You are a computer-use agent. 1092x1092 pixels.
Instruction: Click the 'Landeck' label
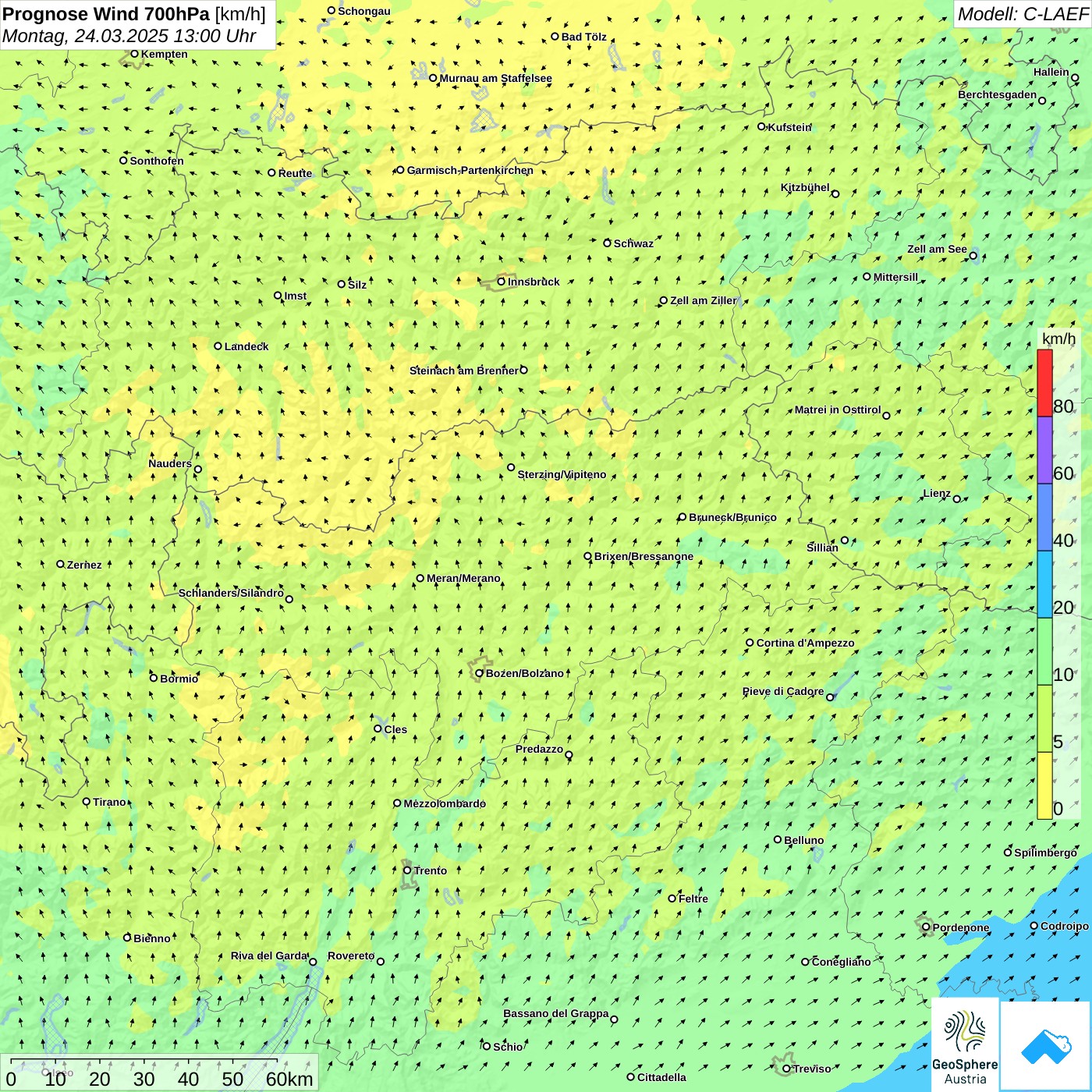[246, 346]
